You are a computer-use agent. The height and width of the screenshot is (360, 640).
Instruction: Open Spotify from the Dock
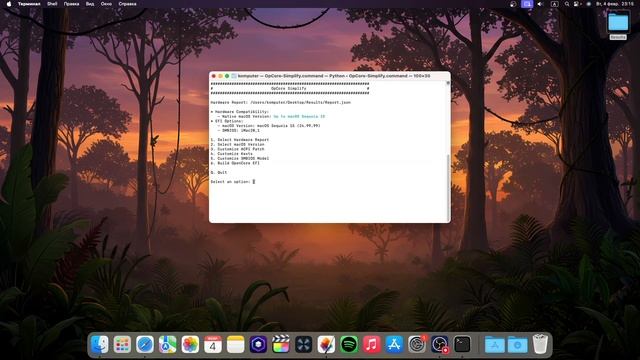[x=349, y=344]
